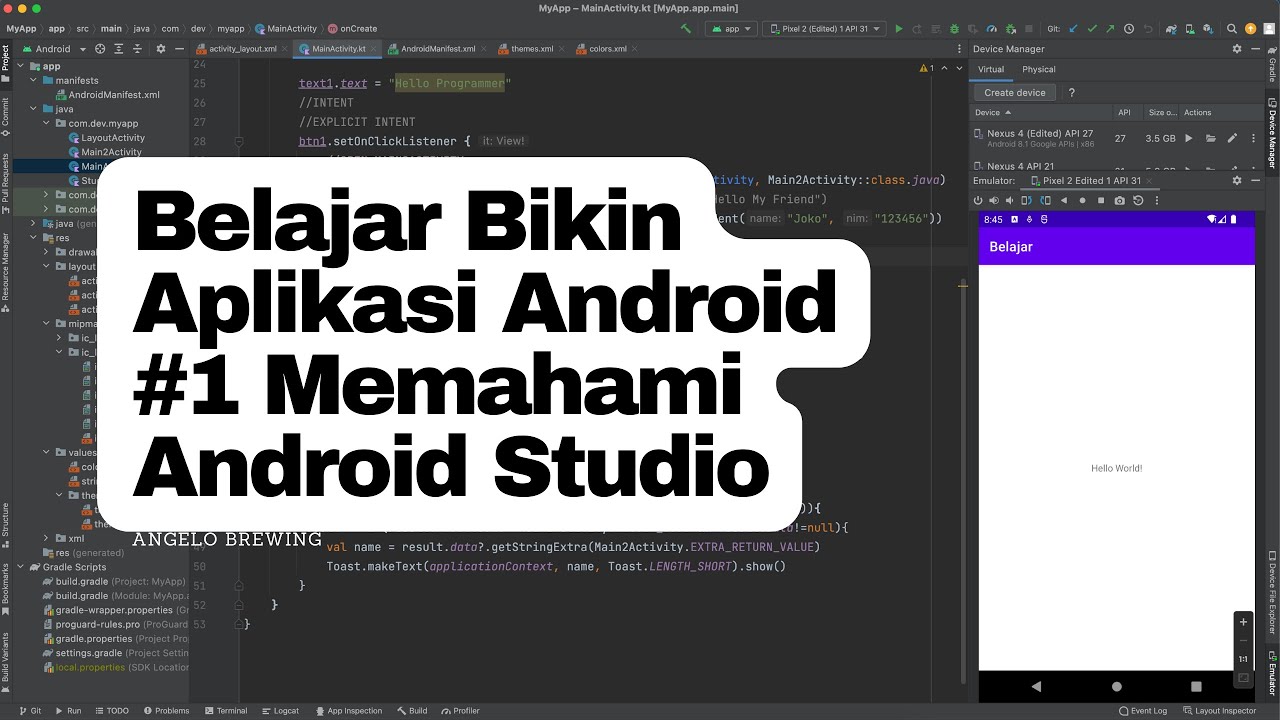Click the Git Commit checkmark icon
1280x720 pixels.
pos(1092,29)
